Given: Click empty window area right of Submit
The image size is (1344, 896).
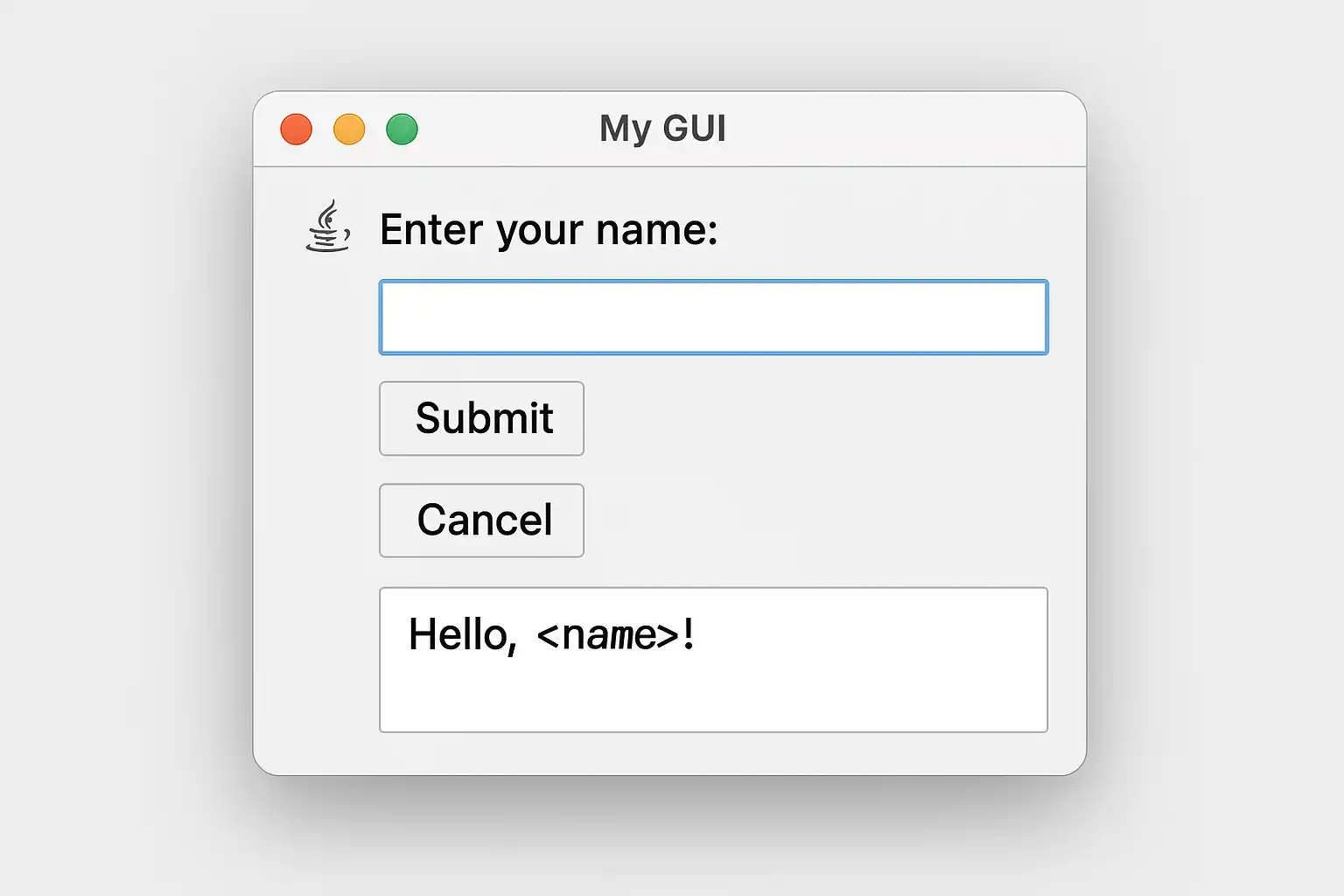Looking at the screenshot, I should click(814, 418).
